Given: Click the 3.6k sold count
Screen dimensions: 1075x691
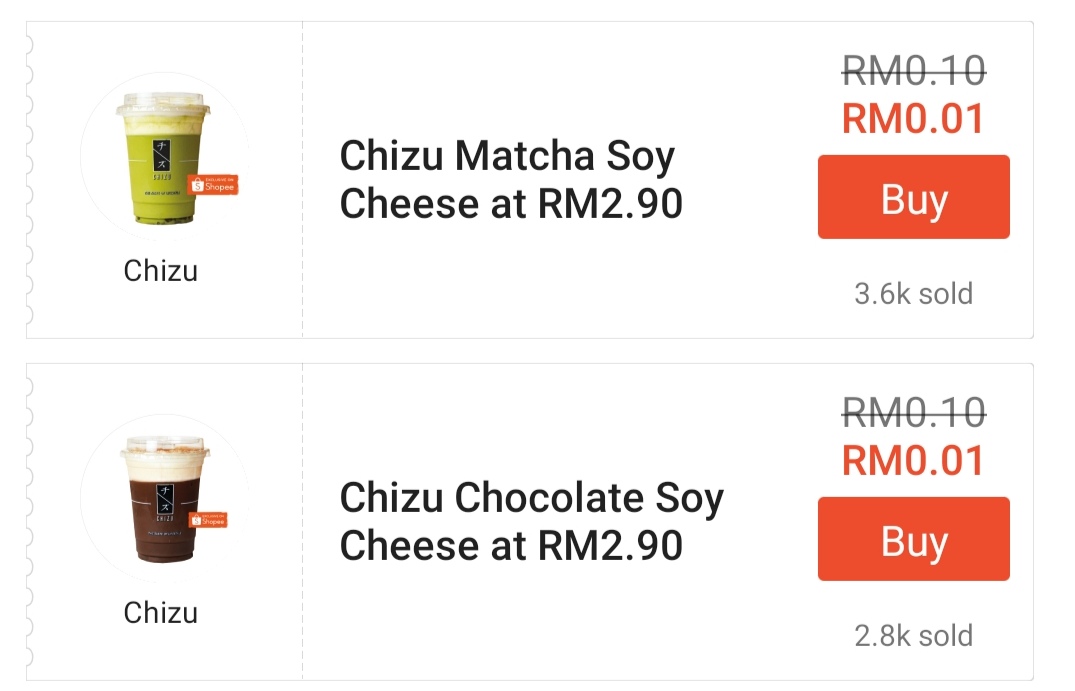Looking at the screenshot, I should click(x=913, y=294).
